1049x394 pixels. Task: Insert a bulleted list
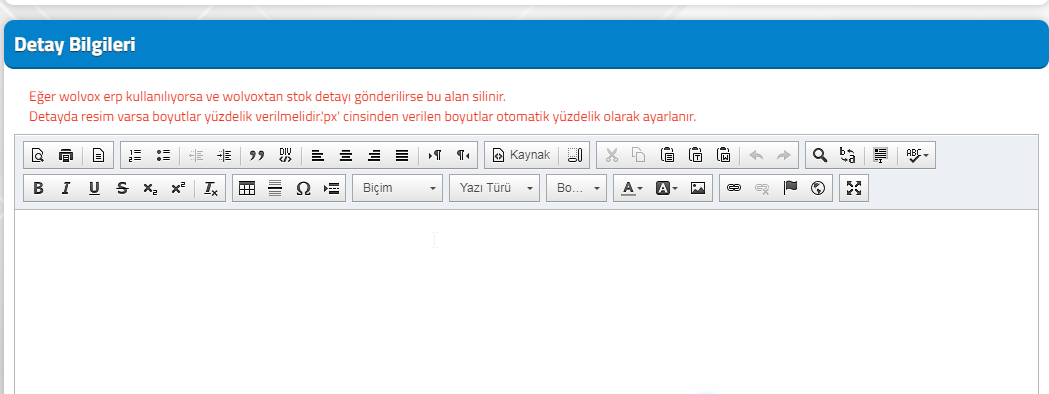click(x=163, y=155)
